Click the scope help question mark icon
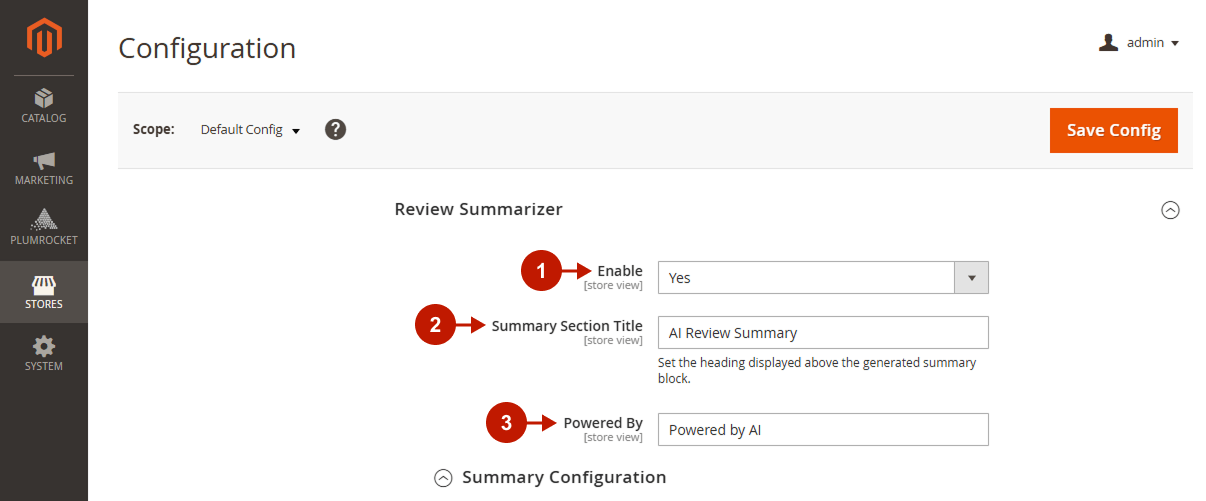Viewport: 1206px width, 501px height. (x=336, y=129)
